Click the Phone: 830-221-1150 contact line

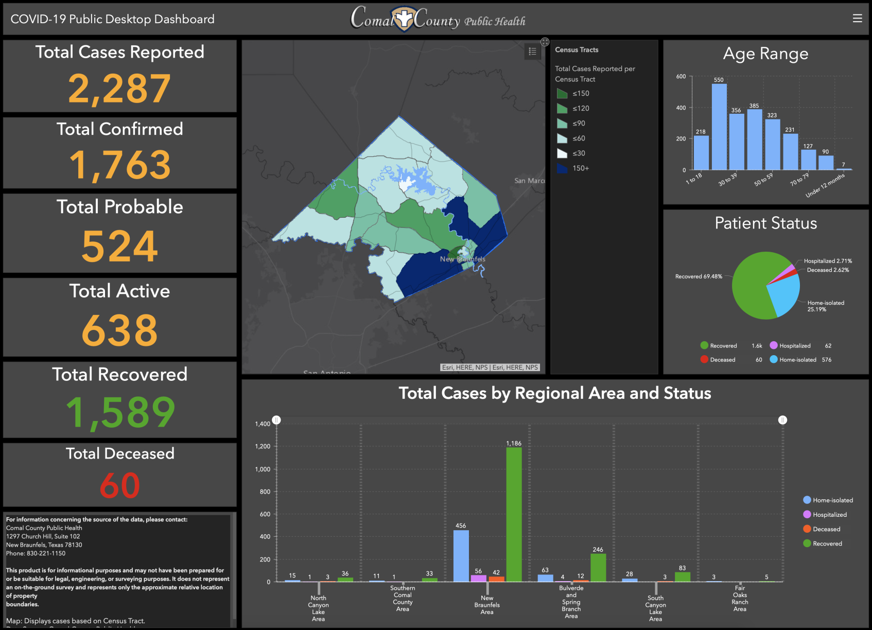click(x=36, y=553)
